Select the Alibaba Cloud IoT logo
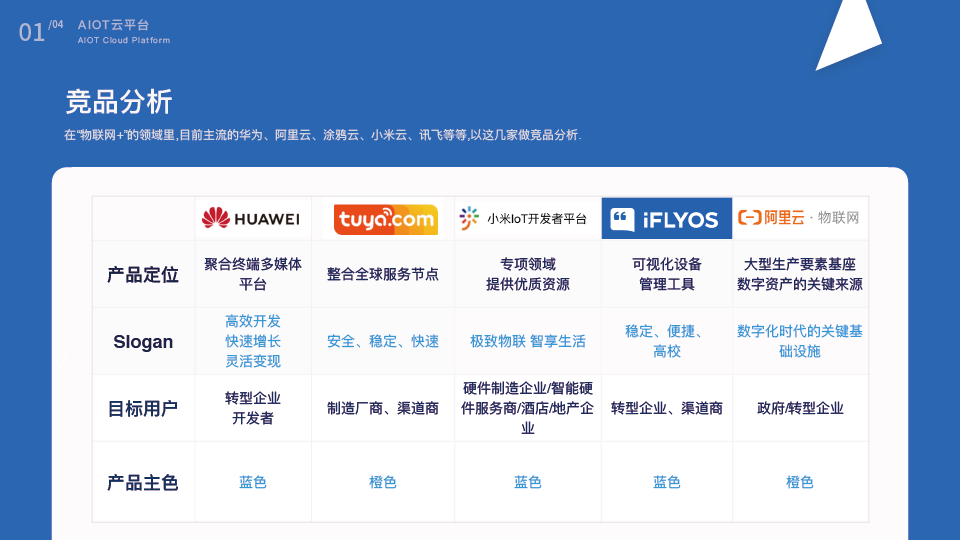This screenshot has width=960, height=540. point(798,217)
